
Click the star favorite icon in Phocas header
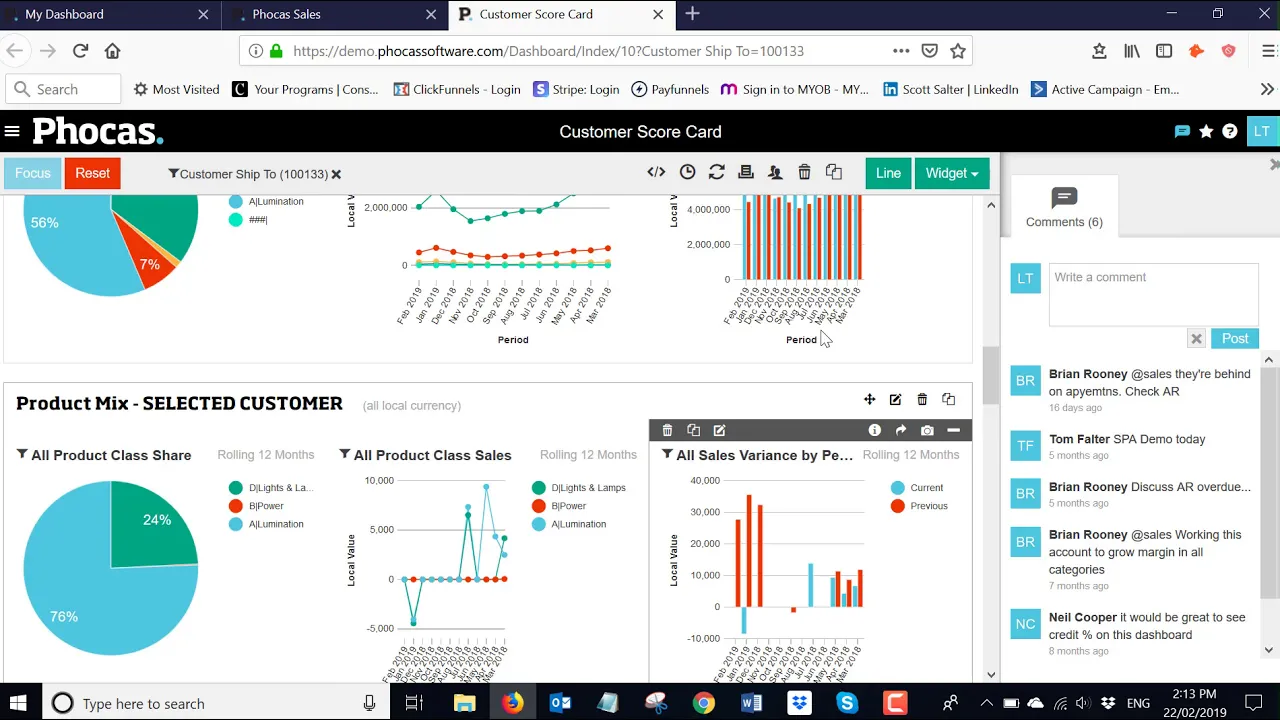[x=1206, y=131]
